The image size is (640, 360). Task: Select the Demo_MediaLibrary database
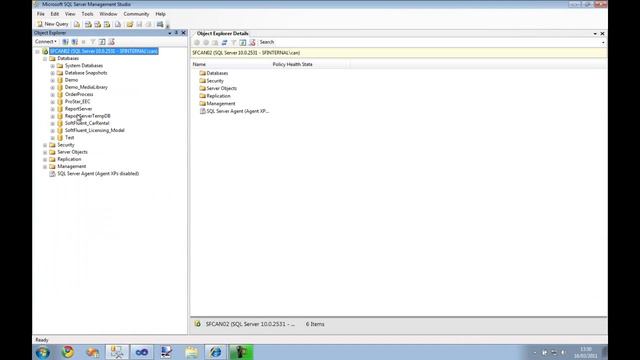pyautogui.click(x=86, y=87)
